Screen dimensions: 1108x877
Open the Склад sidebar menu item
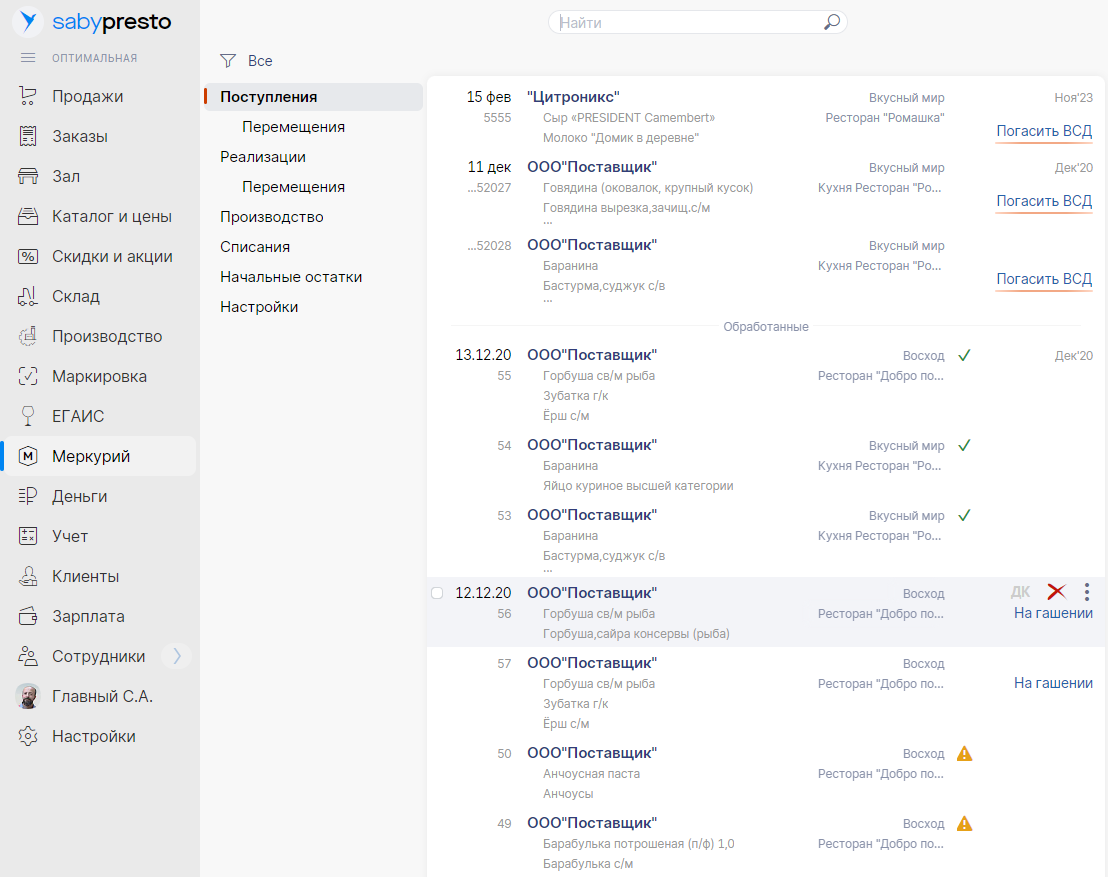tap(76, 296)
